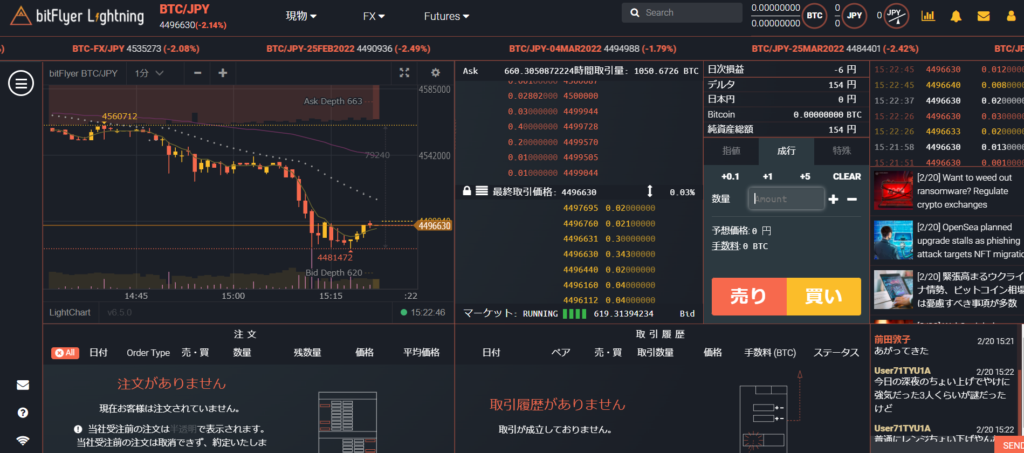1024x453 pixels.
Task: Click the 最終取引価格 4496630 last price row
Action: [x=578, y=192]
